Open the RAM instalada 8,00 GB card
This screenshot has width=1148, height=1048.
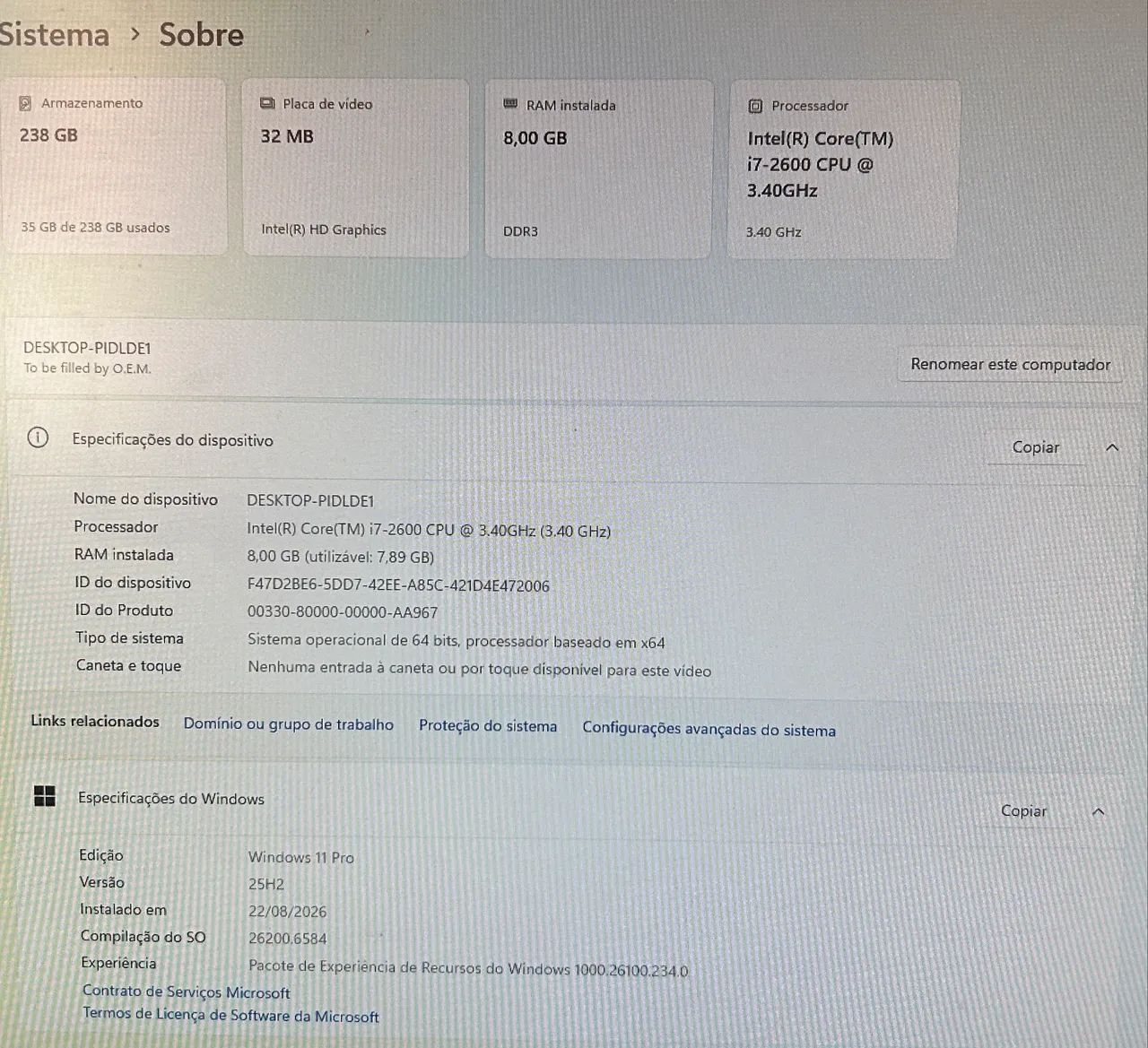click(x=599, y=169)
